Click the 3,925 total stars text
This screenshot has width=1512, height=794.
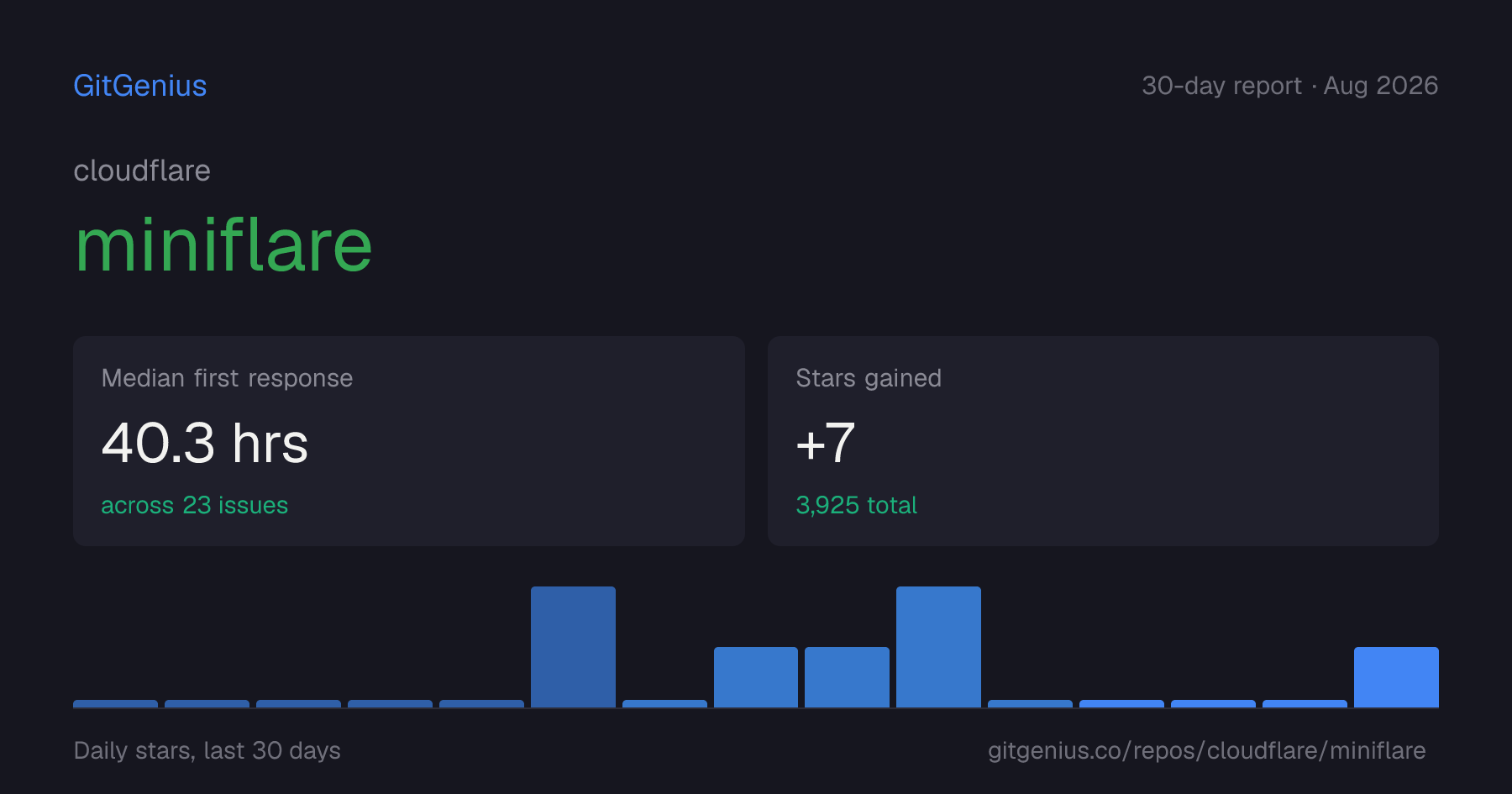[856, 505]
